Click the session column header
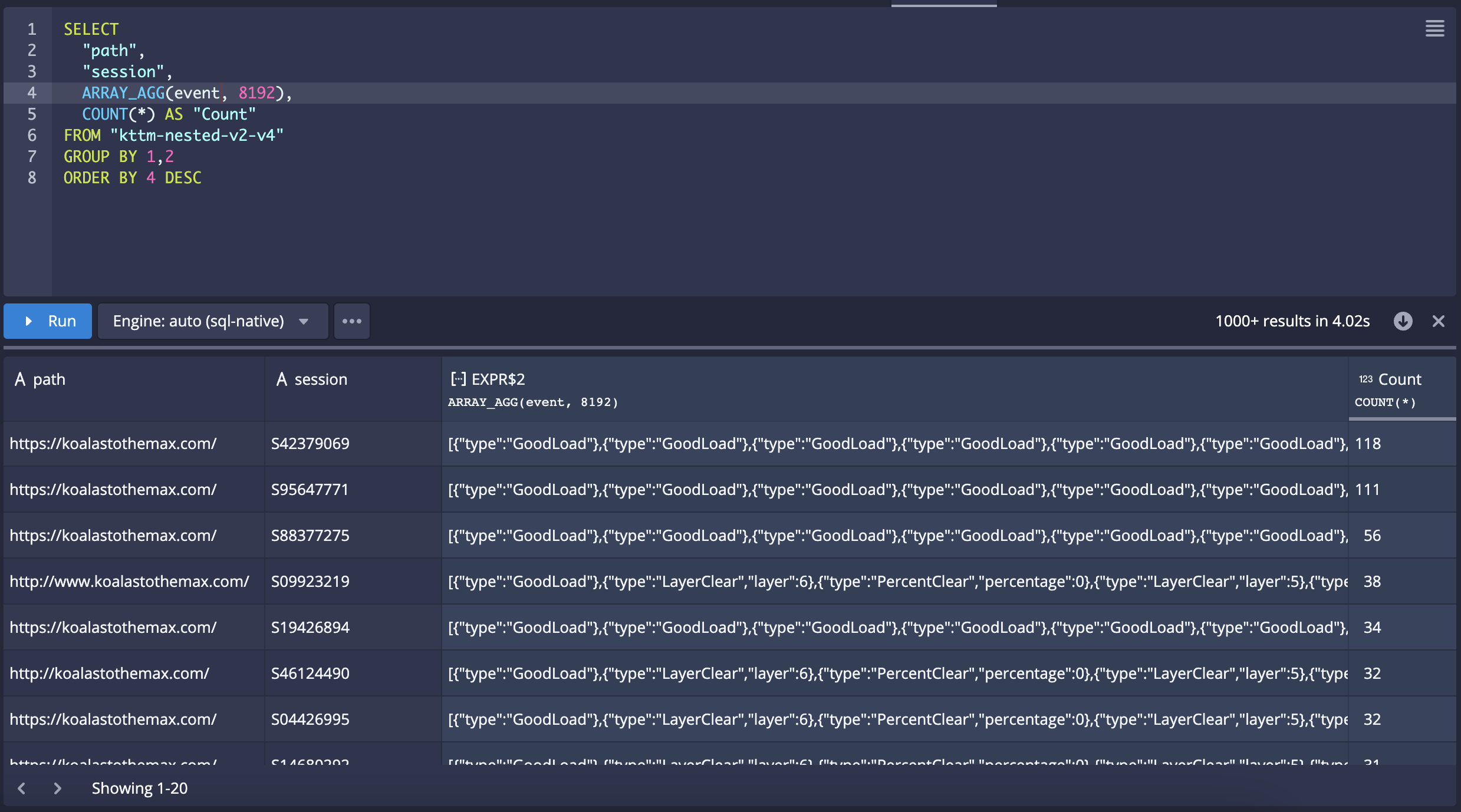 point(321,379)
